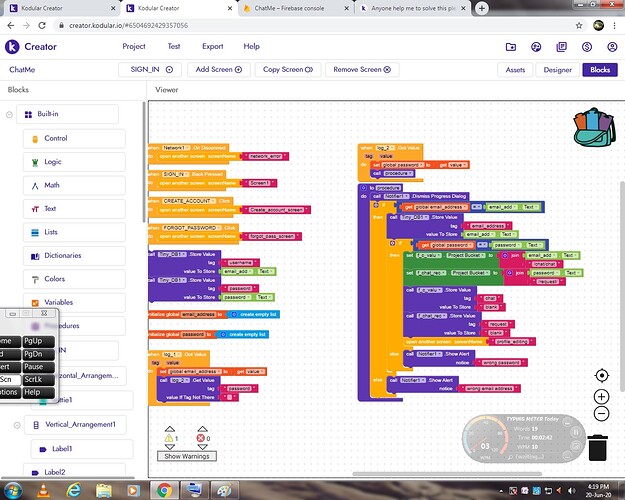Open a new browser tab
The width and height of the screenshot is (625, 500).
coord(482,8)
